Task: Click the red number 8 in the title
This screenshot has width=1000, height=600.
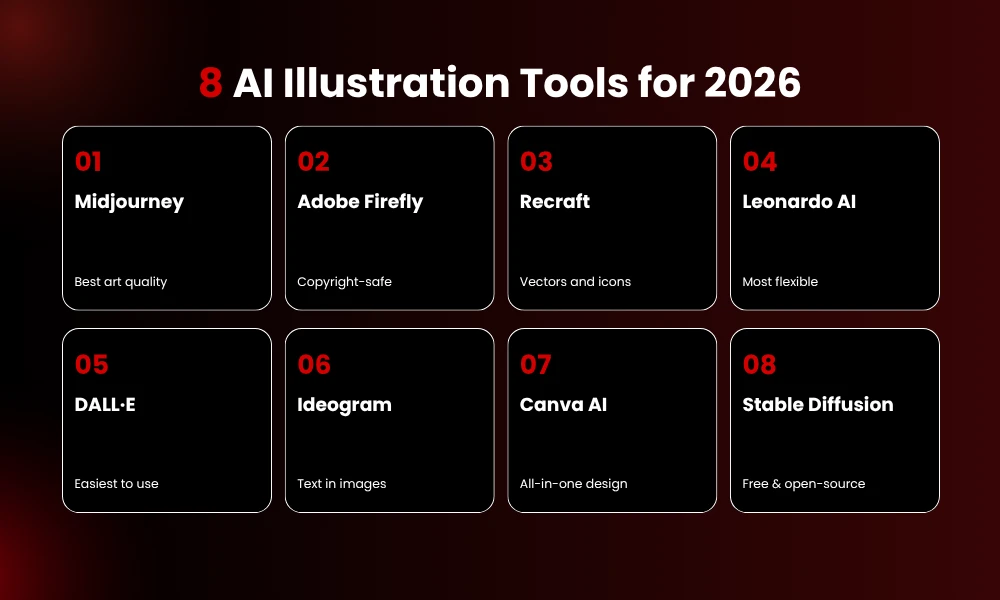Action: click(210, 83)
